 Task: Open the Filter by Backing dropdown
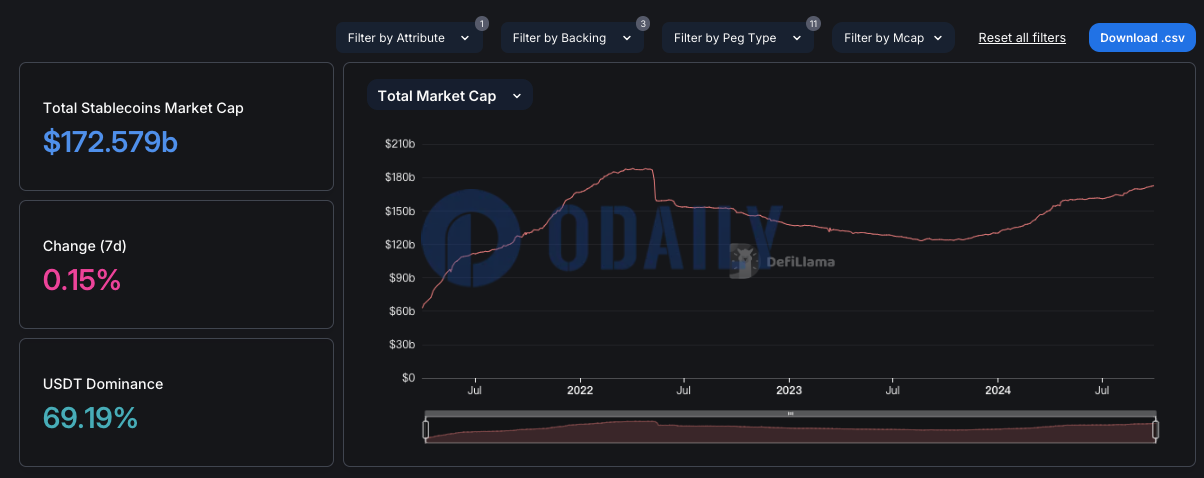(x=572, y=38)
